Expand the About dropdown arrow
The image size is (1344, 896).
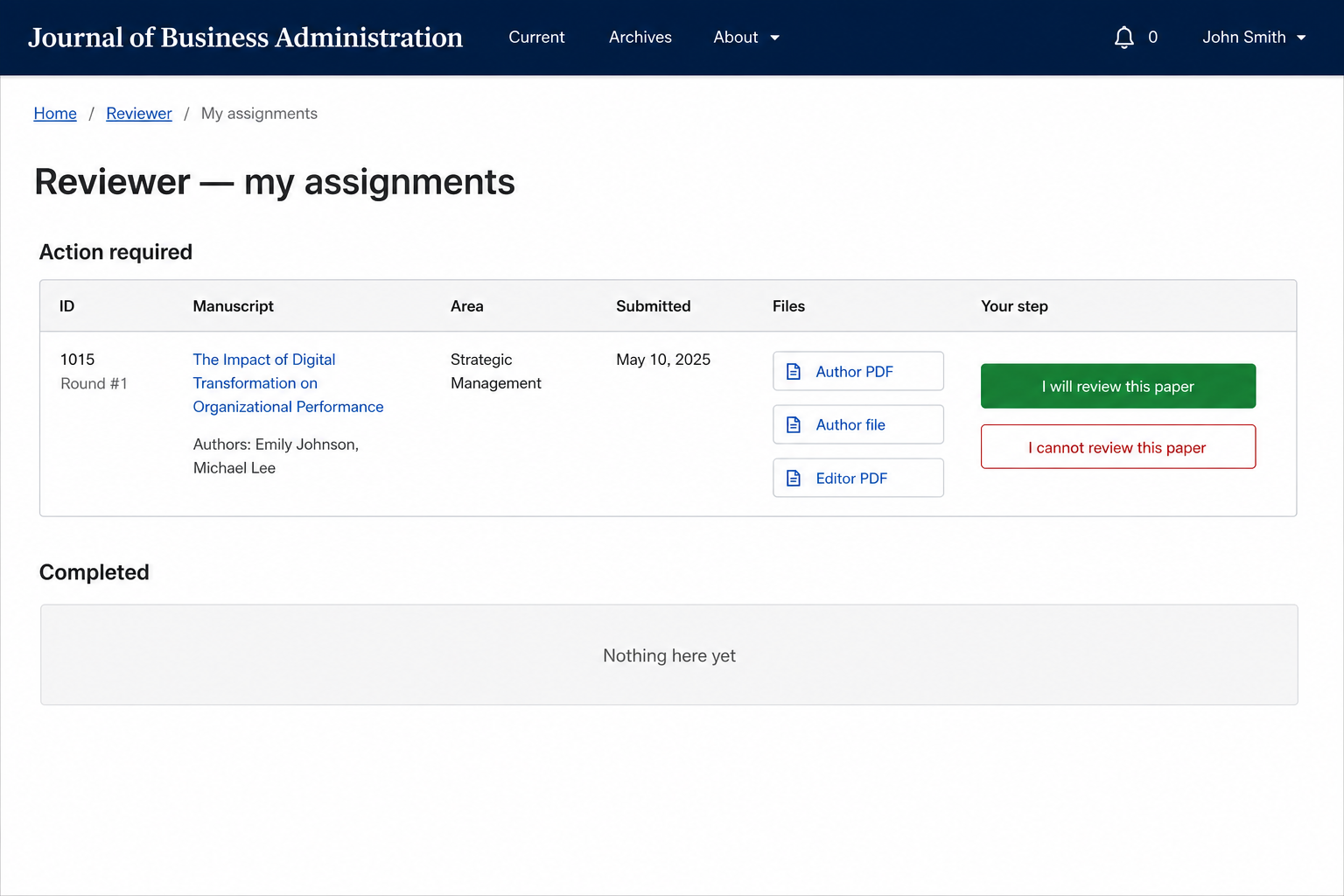click(x=774, y=38)
